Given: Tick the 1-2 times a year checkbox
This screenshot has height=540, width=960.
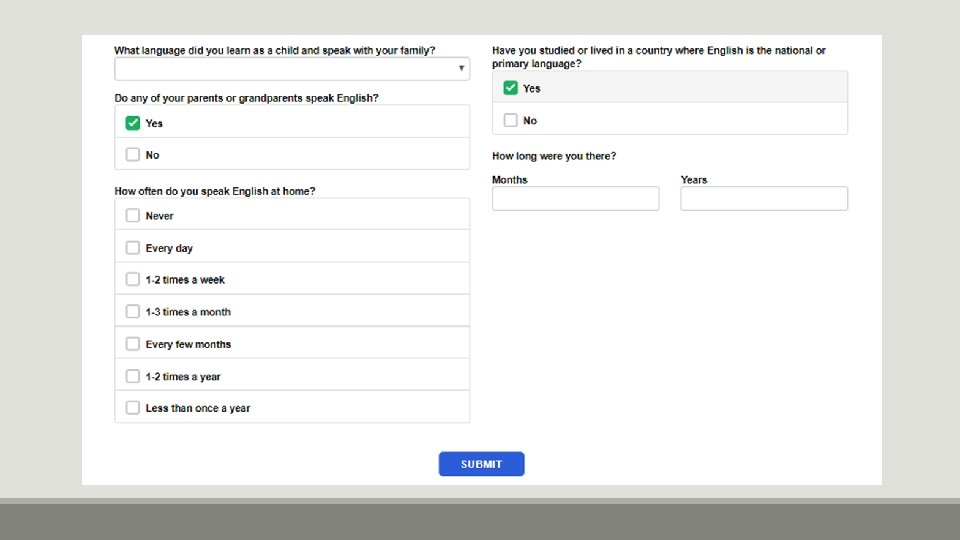Looking at the screenshot, I should pos(133,376).
